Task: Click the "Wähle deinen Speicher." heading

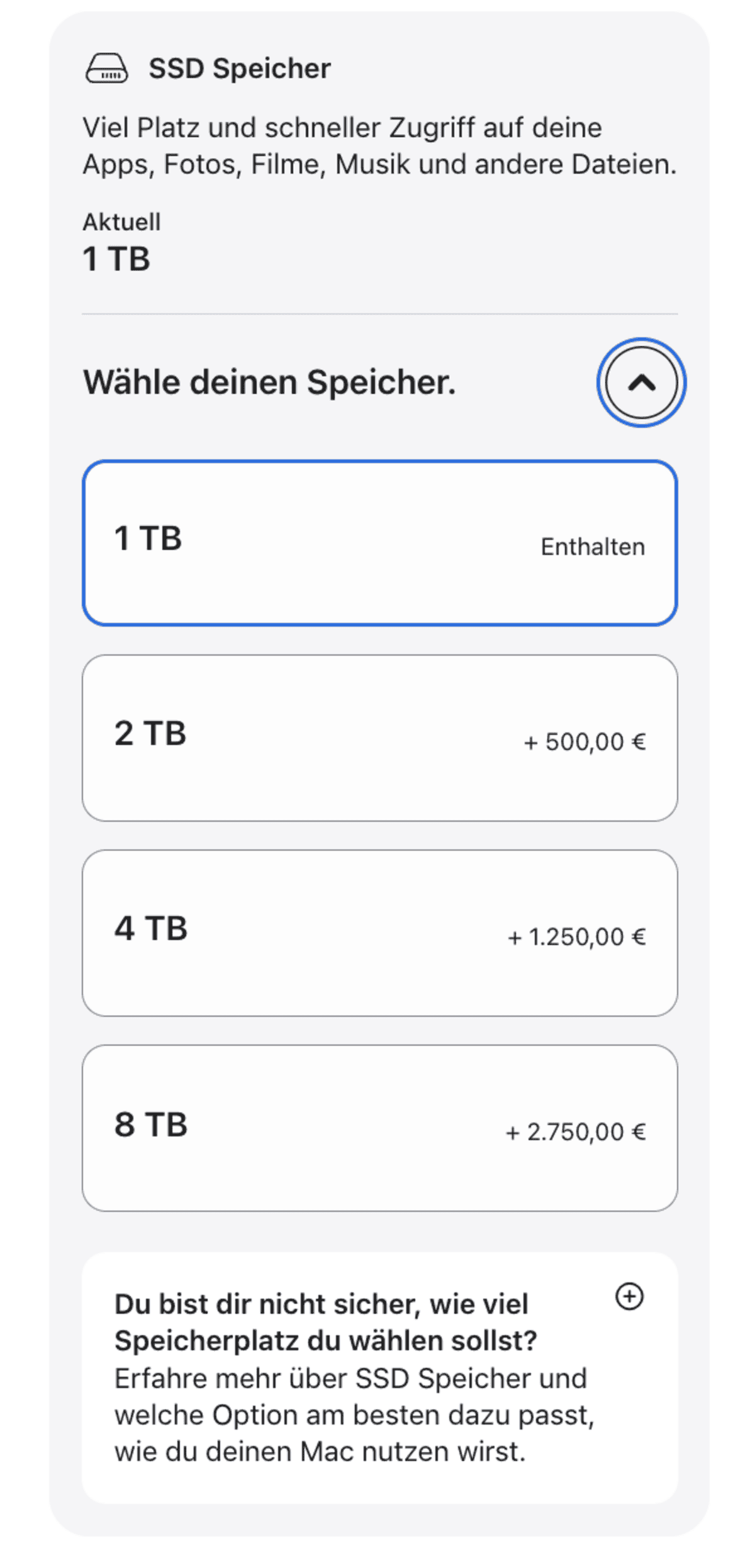Action: (x=269, y=383)
